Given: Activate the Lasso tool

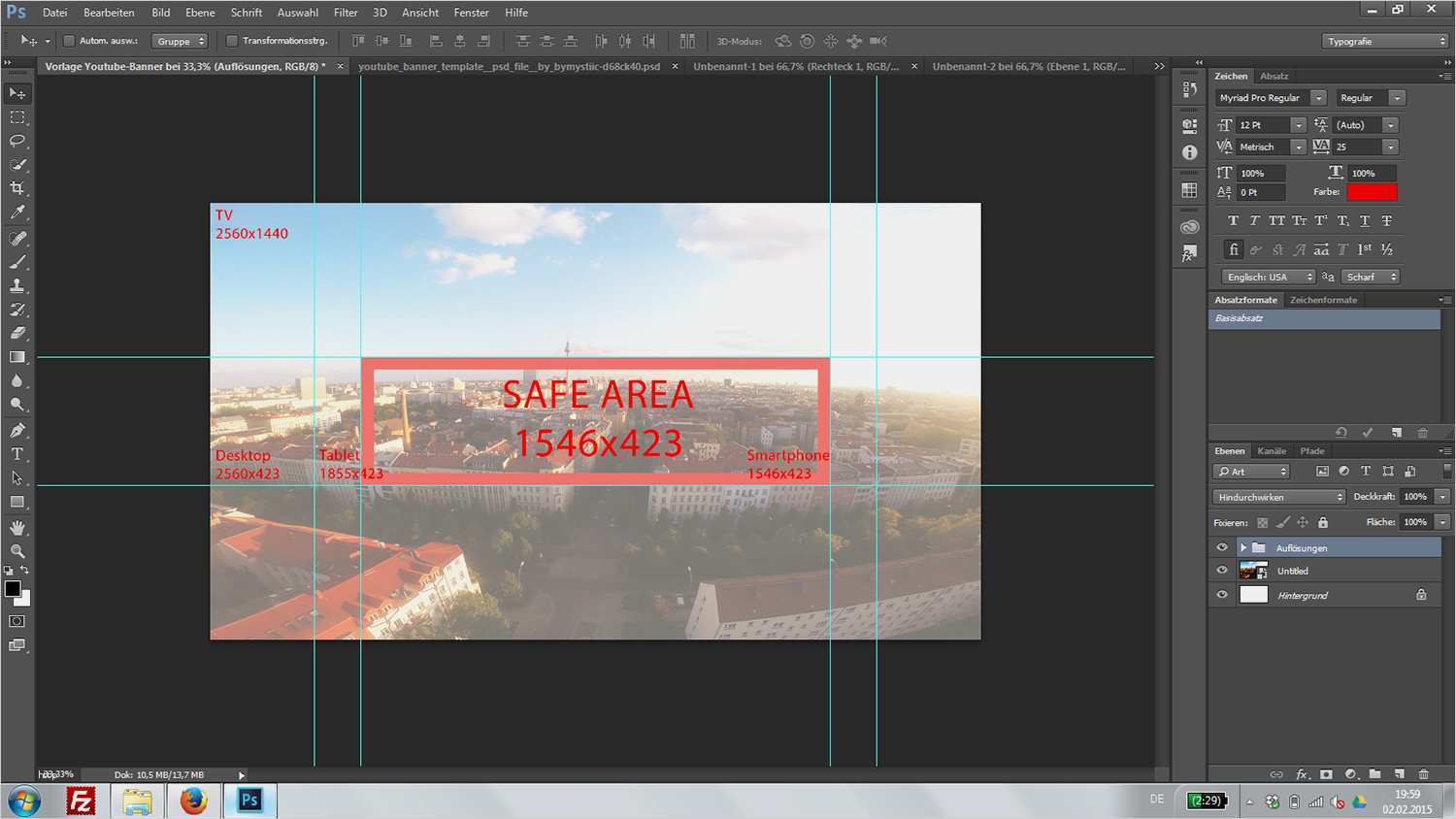Looking at the screenshot, I should (x=17, y=141).
